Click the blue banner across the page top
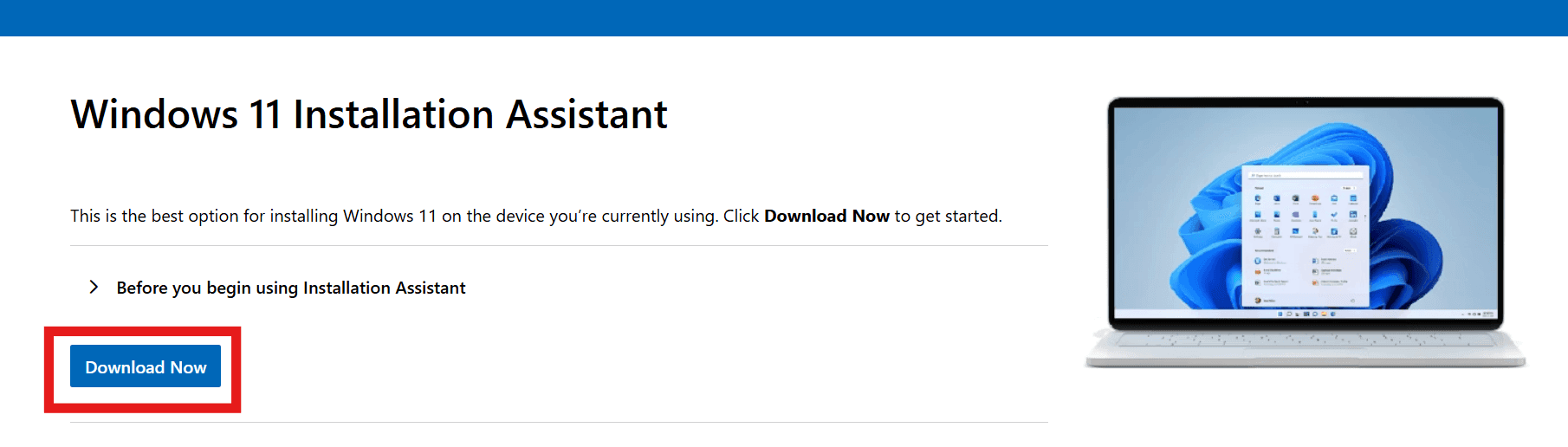 [x=784, y=17]
